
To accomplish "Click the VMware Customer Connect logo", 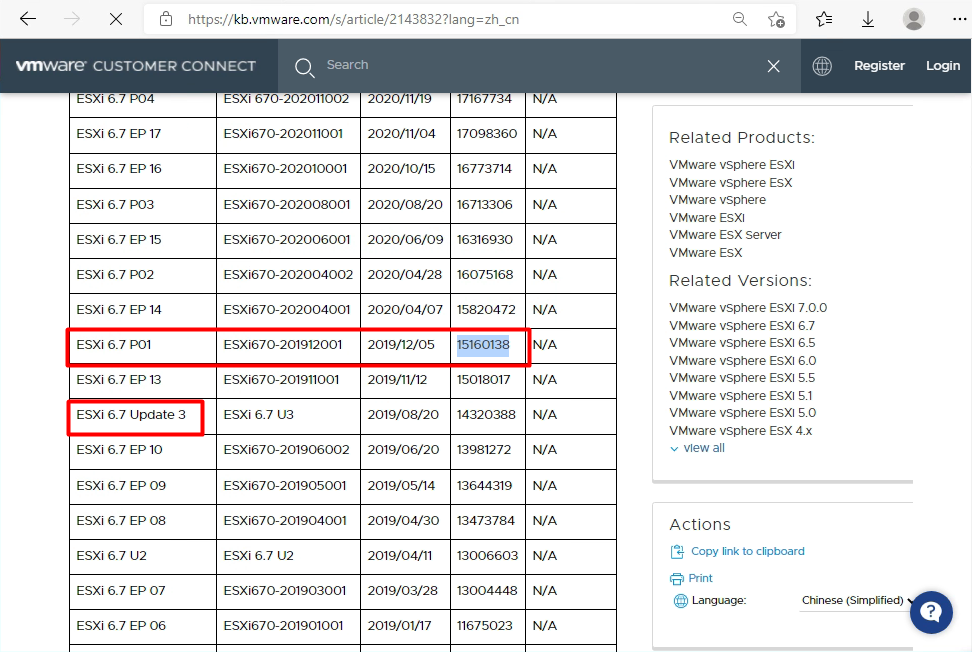I will (x=136, y=66).
